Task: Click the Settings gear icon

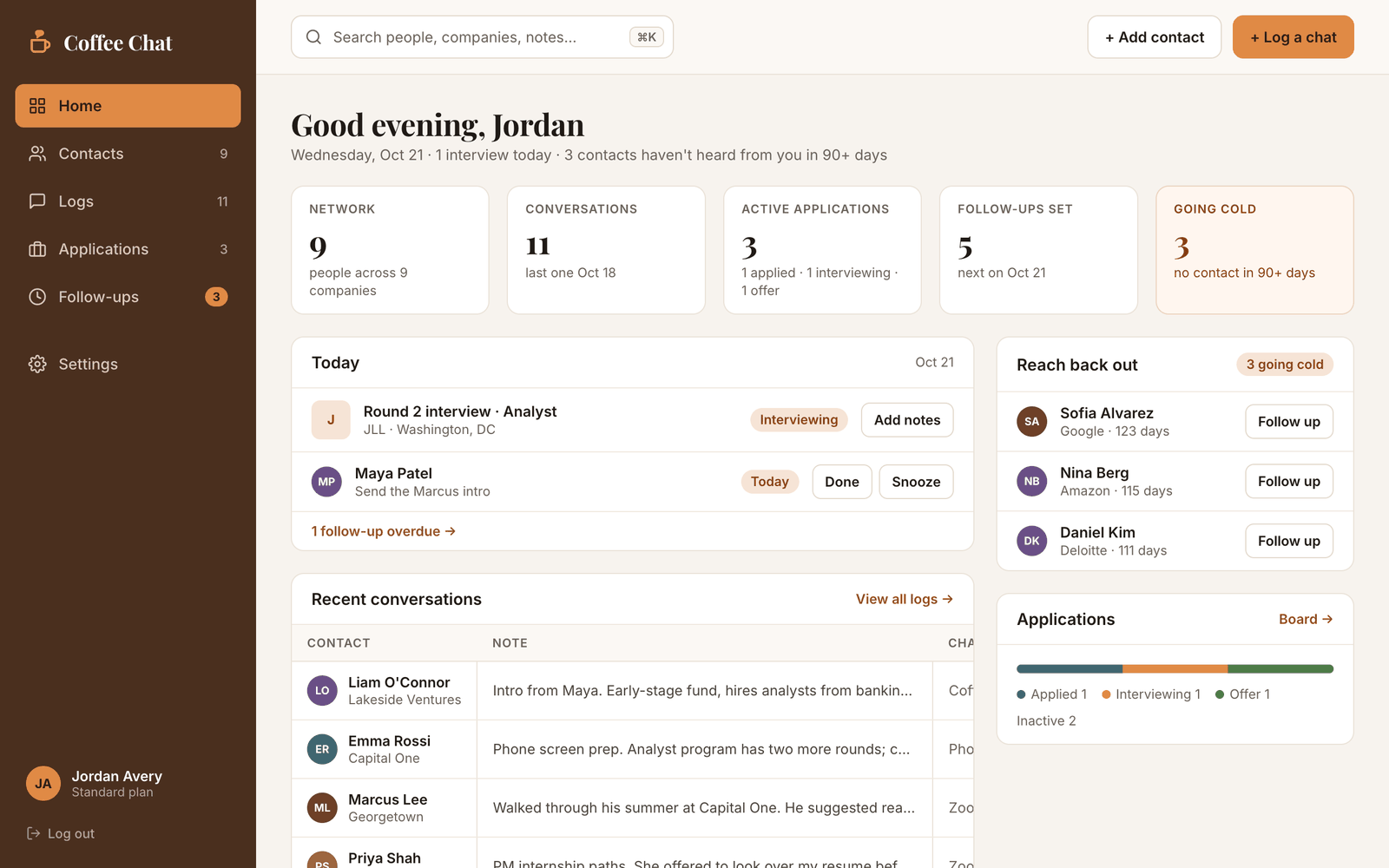Action: [x=37, y=365]
